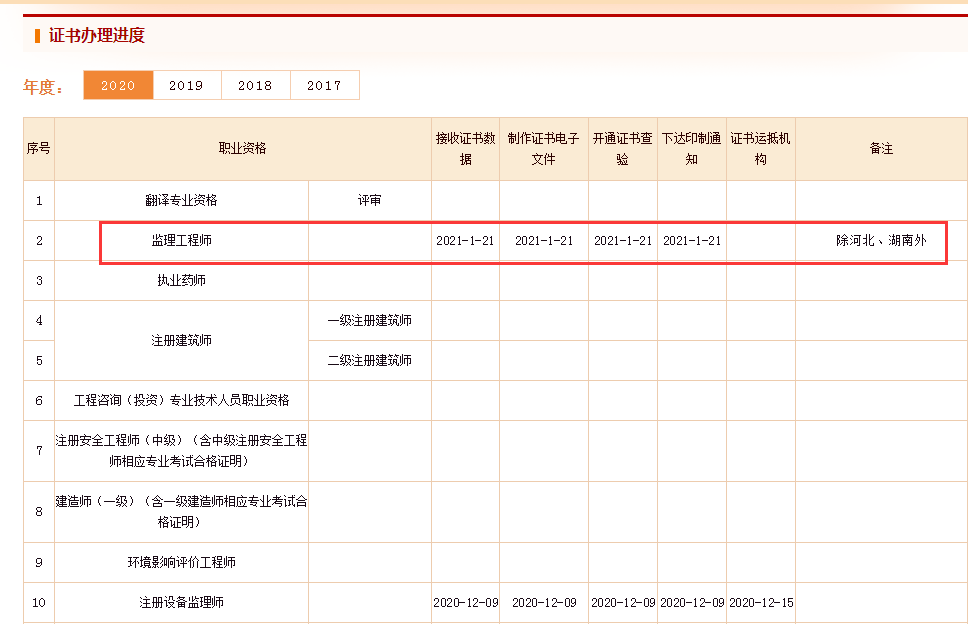Select the 环境影响评价工程师 entry

[181, 562]
